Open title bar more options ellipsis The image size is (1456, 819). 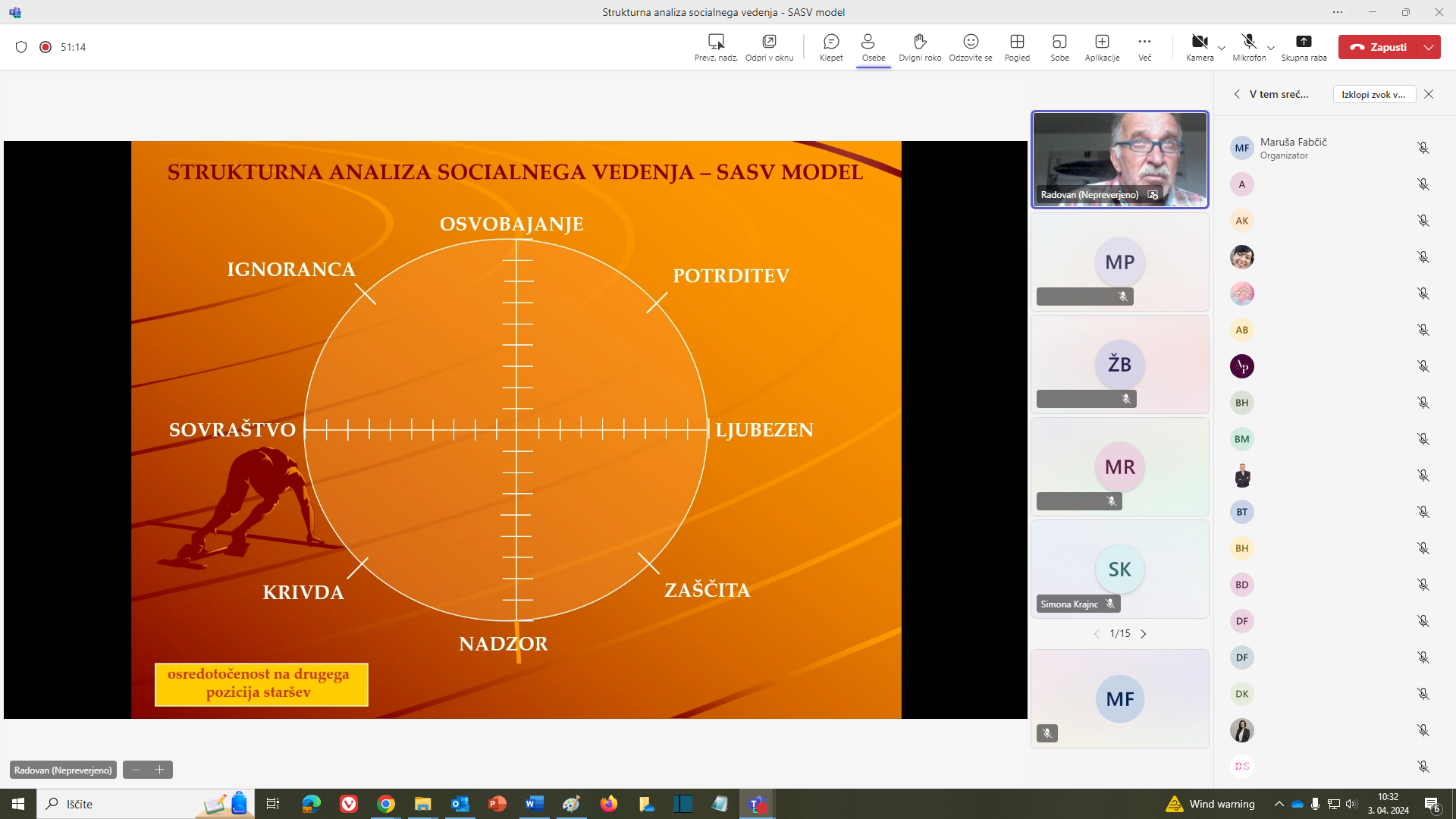click(1338, 12)
